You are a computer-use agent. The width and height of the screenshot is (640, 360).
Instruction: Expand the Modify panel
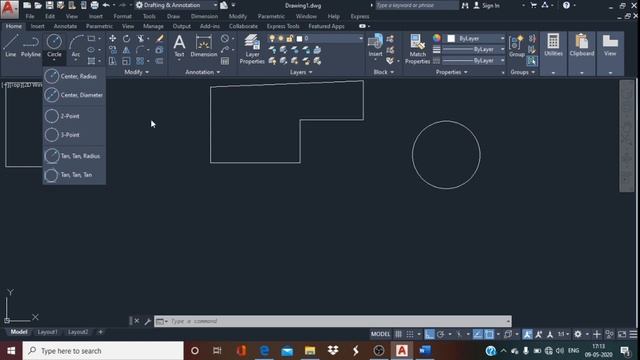(x=136, y=72)
